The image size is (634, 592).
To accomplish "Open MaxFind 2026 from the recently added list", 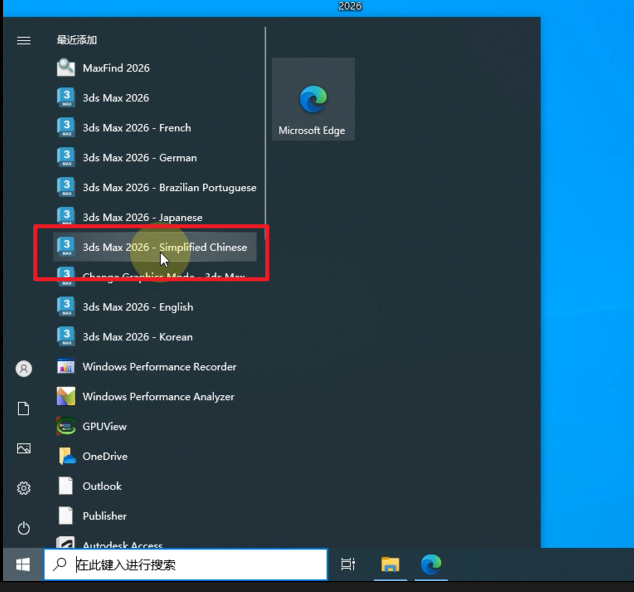I will (156, 68).
